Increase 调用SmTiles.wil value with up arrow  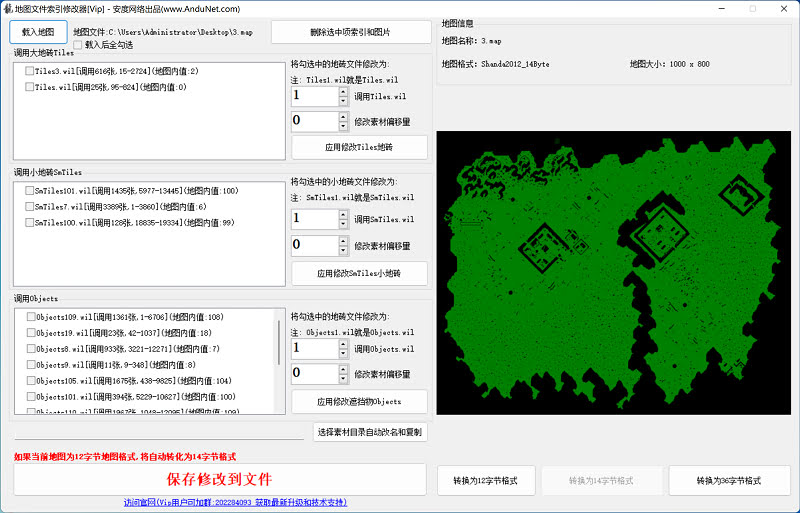point(343,214)
